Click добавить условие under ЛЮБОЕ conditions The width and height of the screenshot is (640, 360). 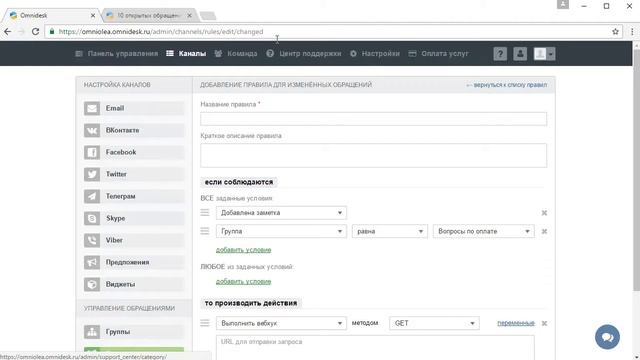[x=243, y=282]
